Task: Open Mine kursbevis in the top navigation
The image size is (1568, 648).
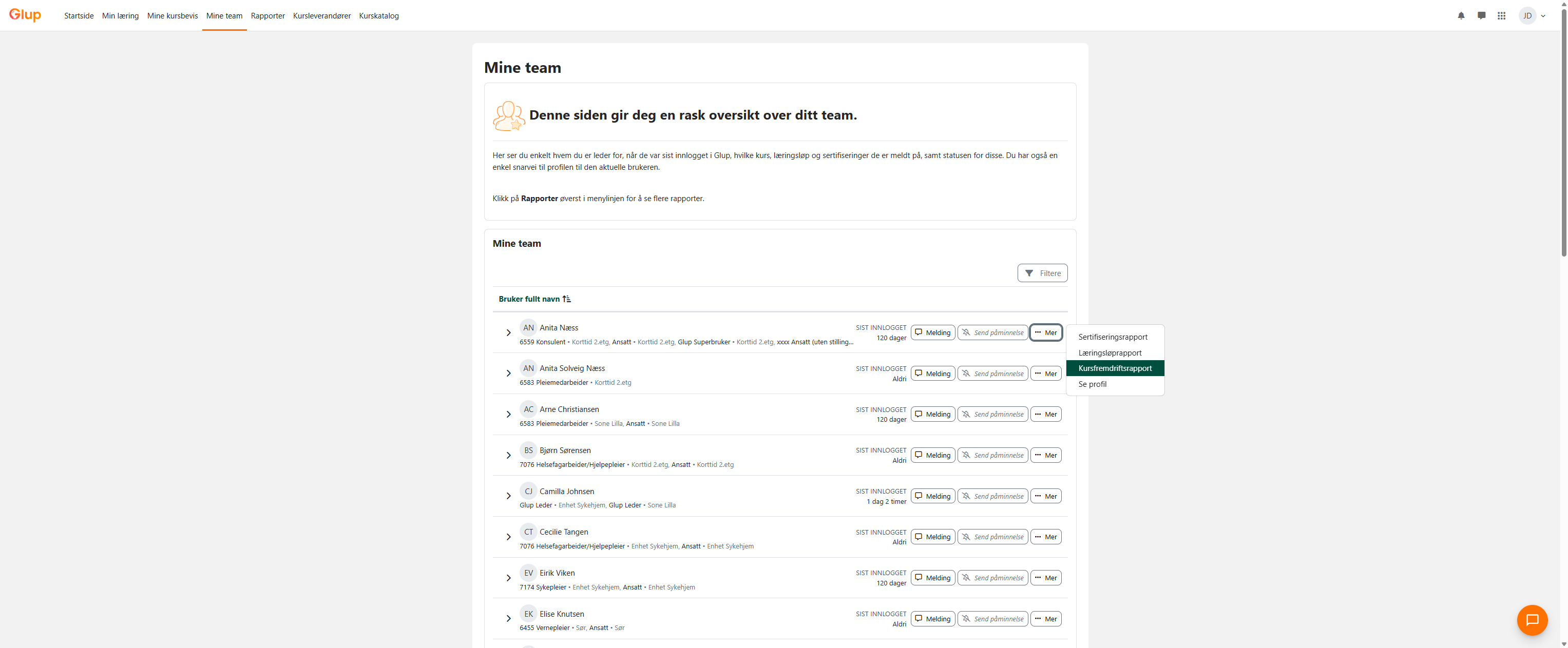Action: (x=173, y=16)
